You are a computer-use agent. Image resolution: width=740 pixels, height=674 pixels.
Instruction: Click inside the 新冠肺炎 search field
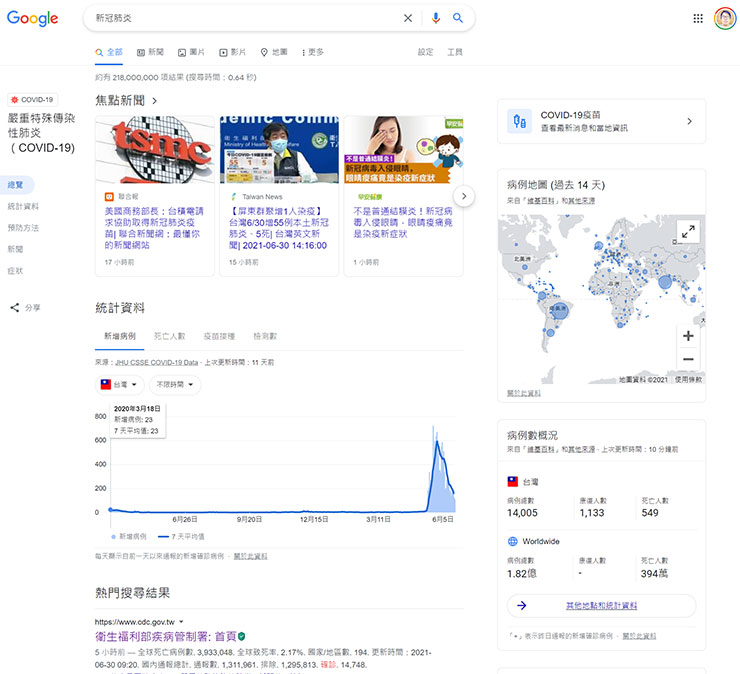coord(245,18)
